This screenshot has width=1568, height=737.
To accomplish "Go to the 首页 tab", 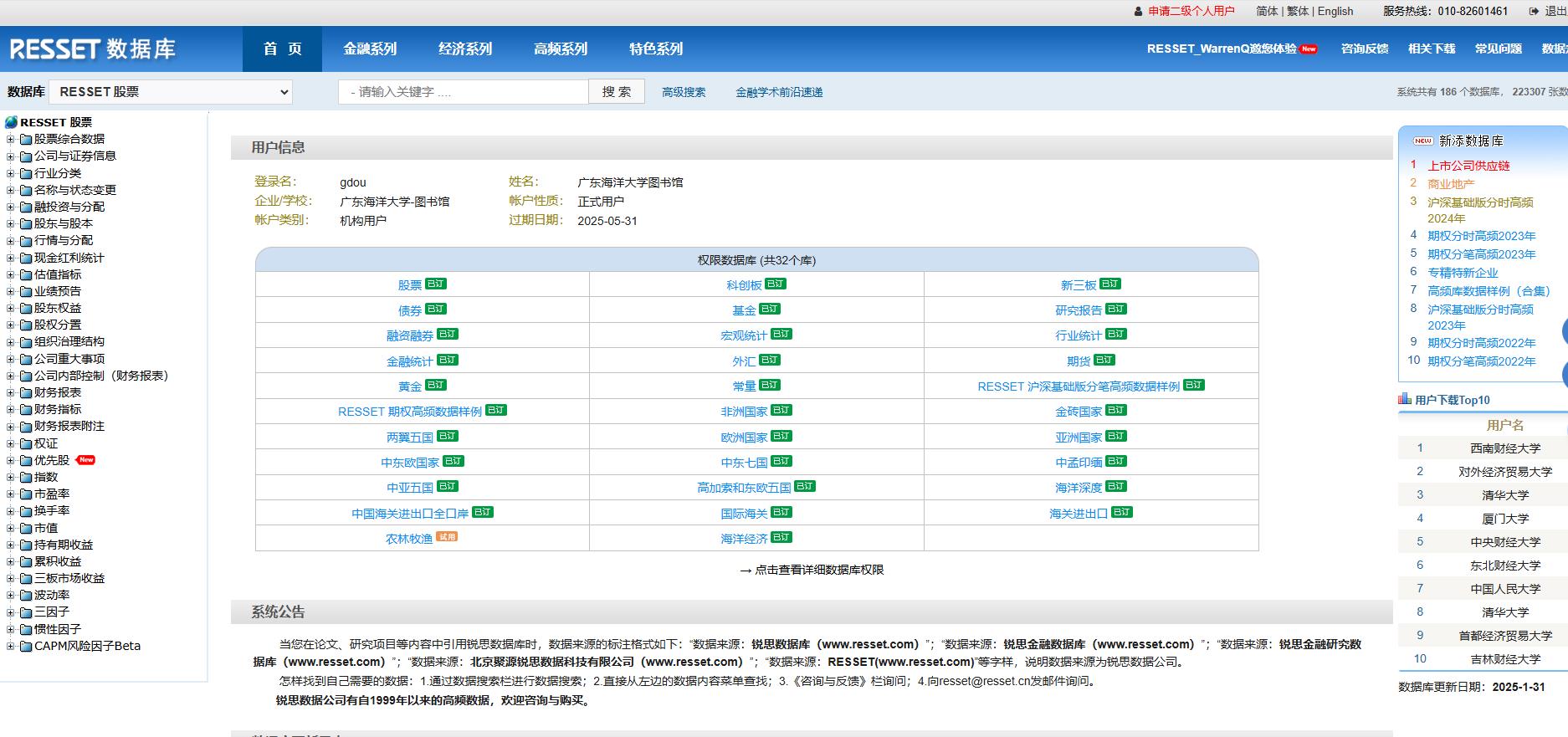I will 282,49.
